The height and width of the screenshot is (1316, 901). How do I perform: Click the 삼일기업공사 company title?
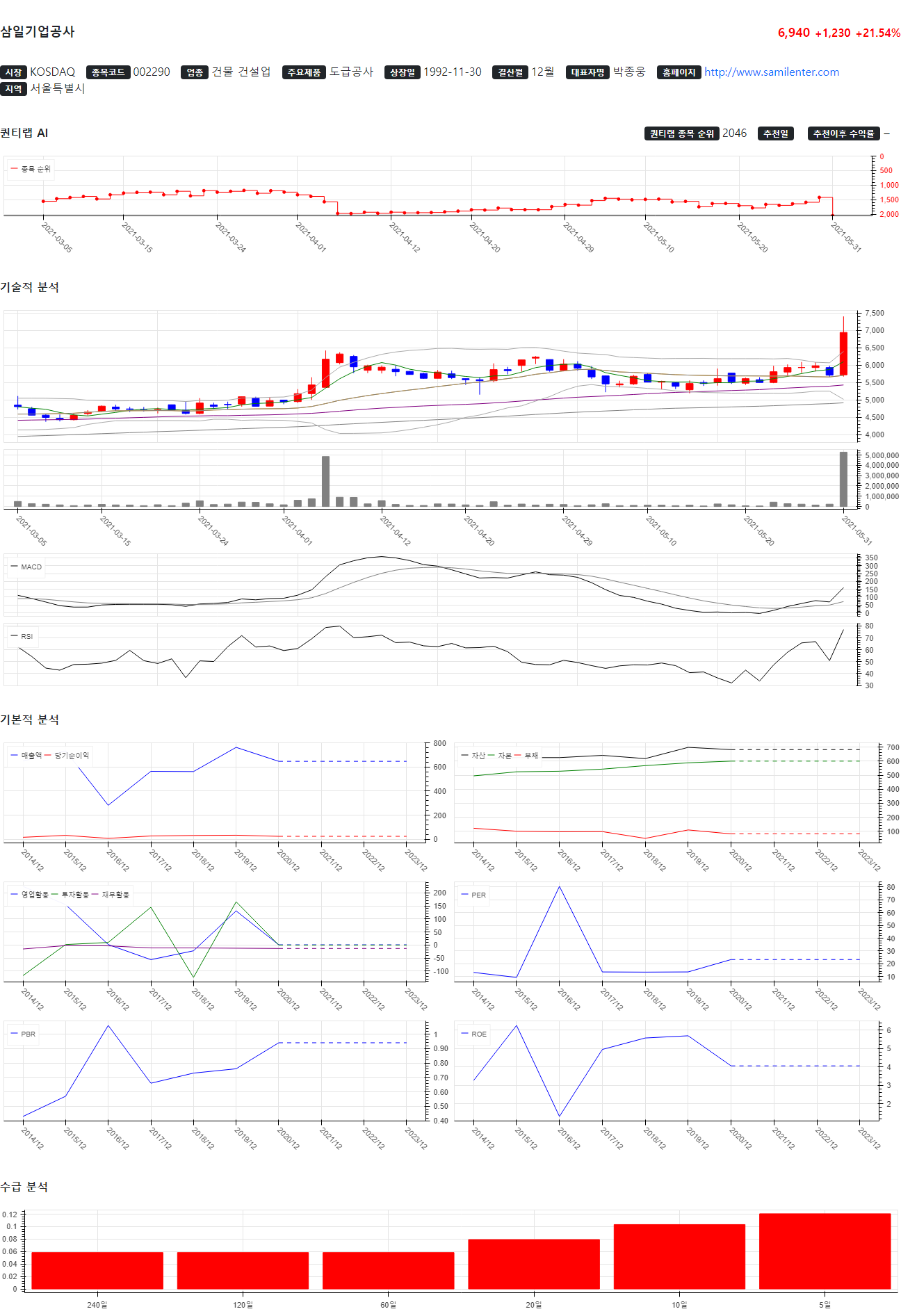(38, 31)
